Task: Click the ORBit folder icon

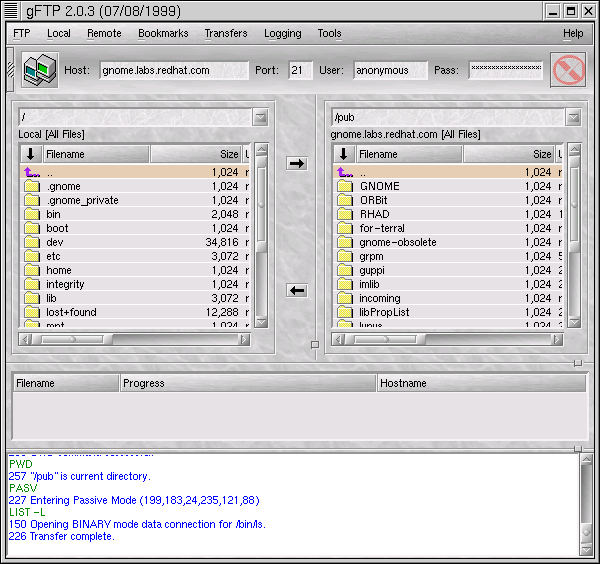Action: pyautogui.click(x=345, y=200)
